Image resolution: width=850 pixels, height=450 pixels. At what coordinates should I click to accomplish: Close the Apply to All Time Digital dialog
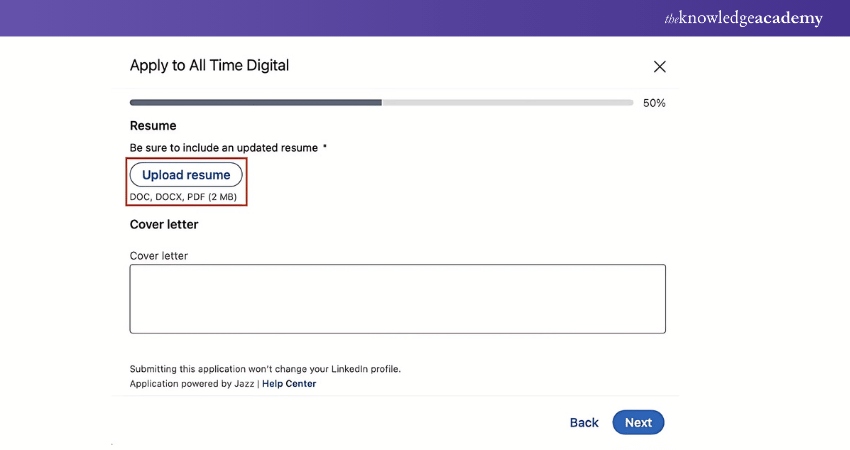659,67
